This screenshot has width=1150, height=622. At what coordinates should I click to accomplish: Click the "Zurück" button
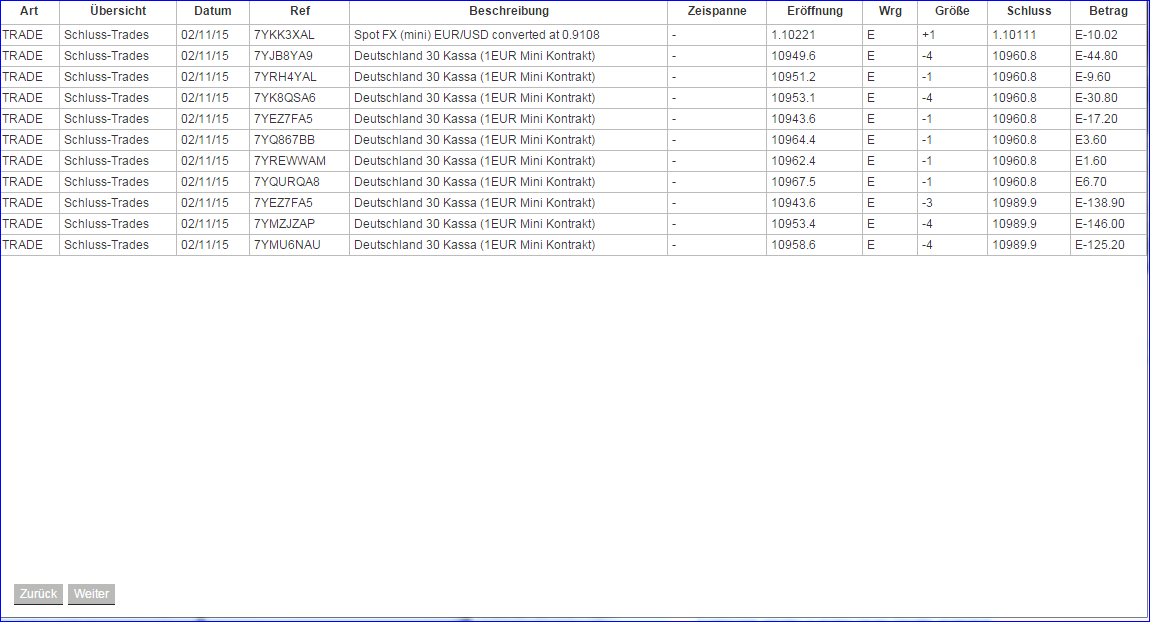tap(38, 594)
